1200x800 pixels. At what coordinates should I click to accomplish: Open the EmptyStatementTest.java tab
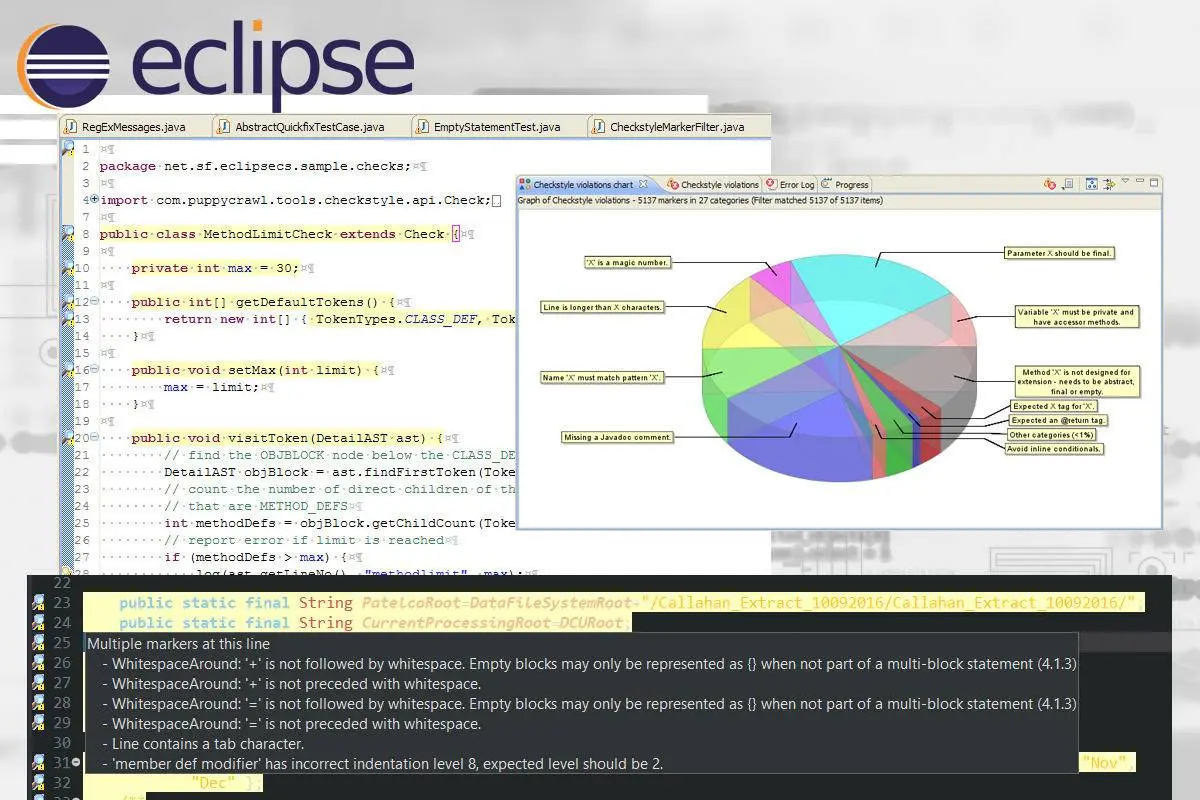[497, 127]
